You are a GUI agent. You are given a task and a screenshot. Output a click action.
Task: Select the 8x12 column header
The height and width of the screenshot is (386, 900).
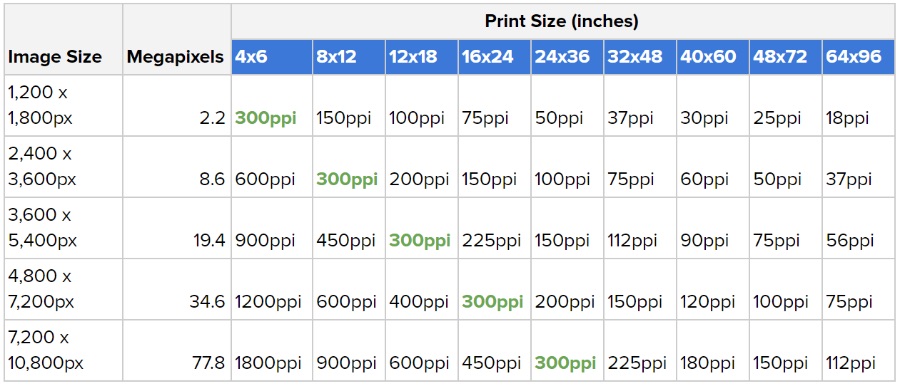(349, 57)
